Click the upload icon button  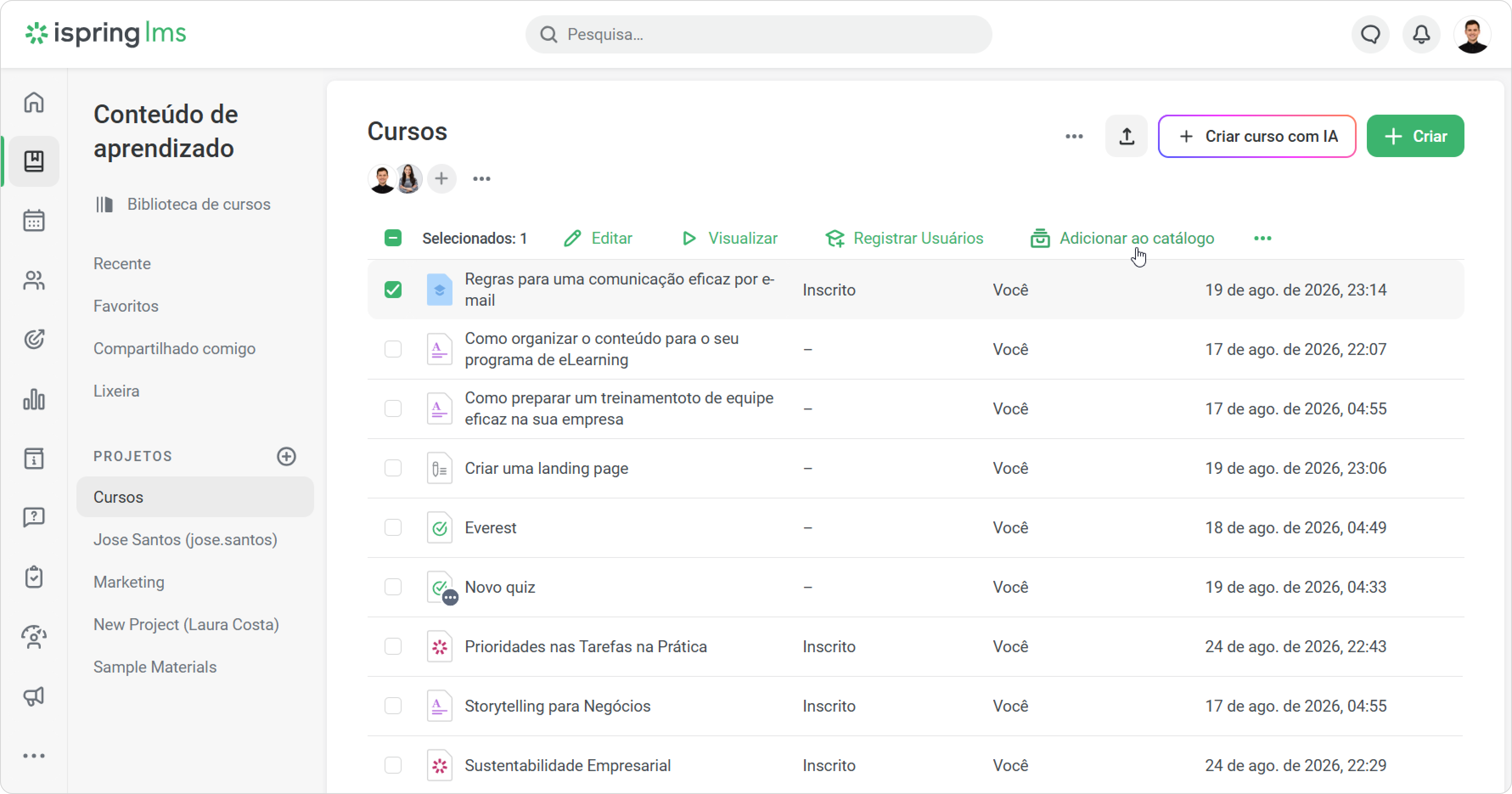pos(1127,136)
